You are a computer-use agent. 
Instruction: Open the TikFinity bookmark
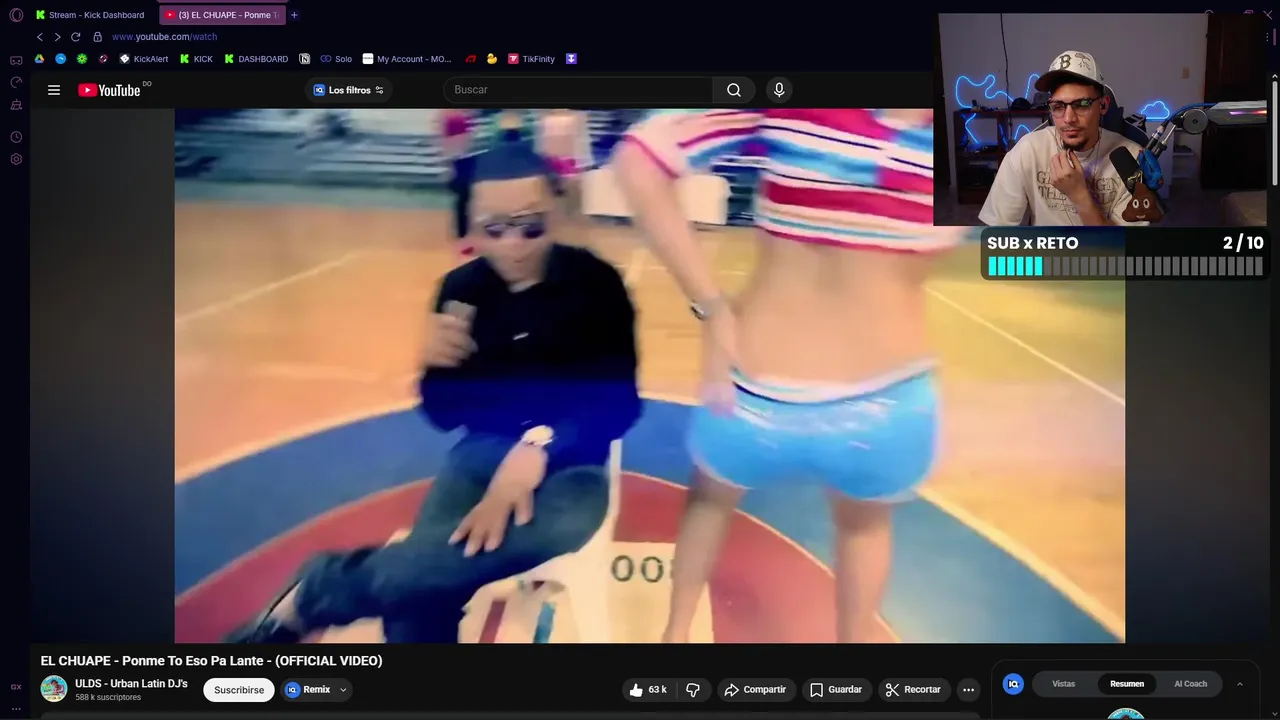click(x=531, y=59)
